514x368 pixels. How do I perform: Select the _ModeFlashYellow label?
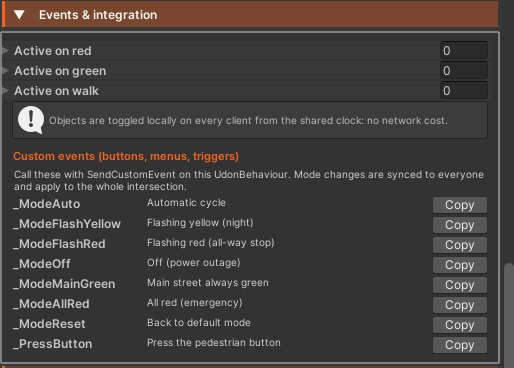pos(67,224)
